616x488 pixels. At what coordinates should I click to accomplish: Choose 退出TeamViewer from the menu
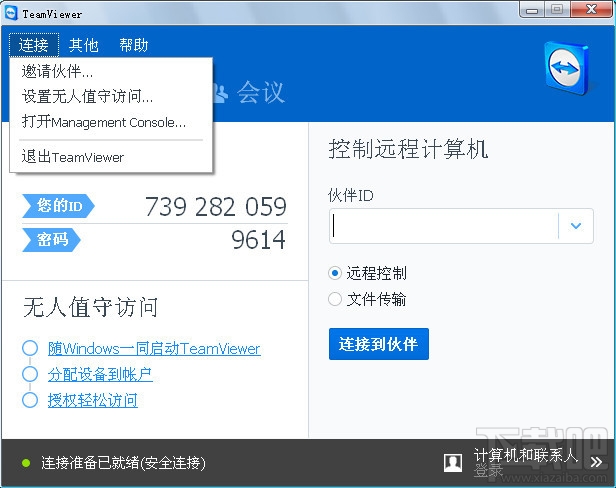tap(111, 157)
